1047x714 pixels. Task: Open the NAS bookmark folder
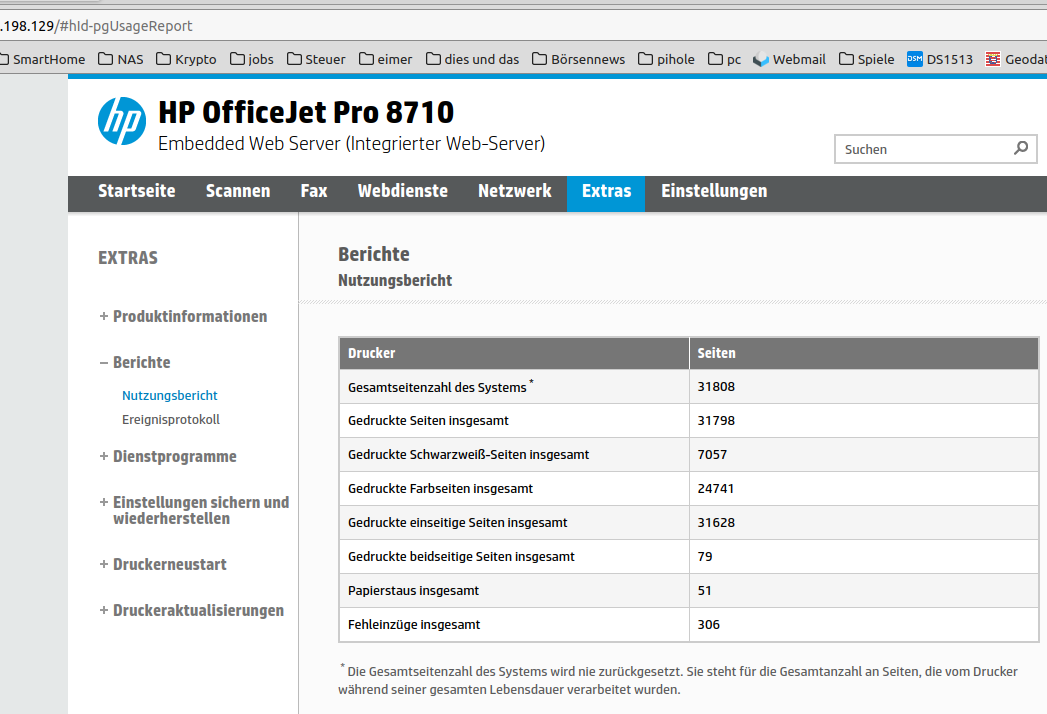click(x=121, y=59)
